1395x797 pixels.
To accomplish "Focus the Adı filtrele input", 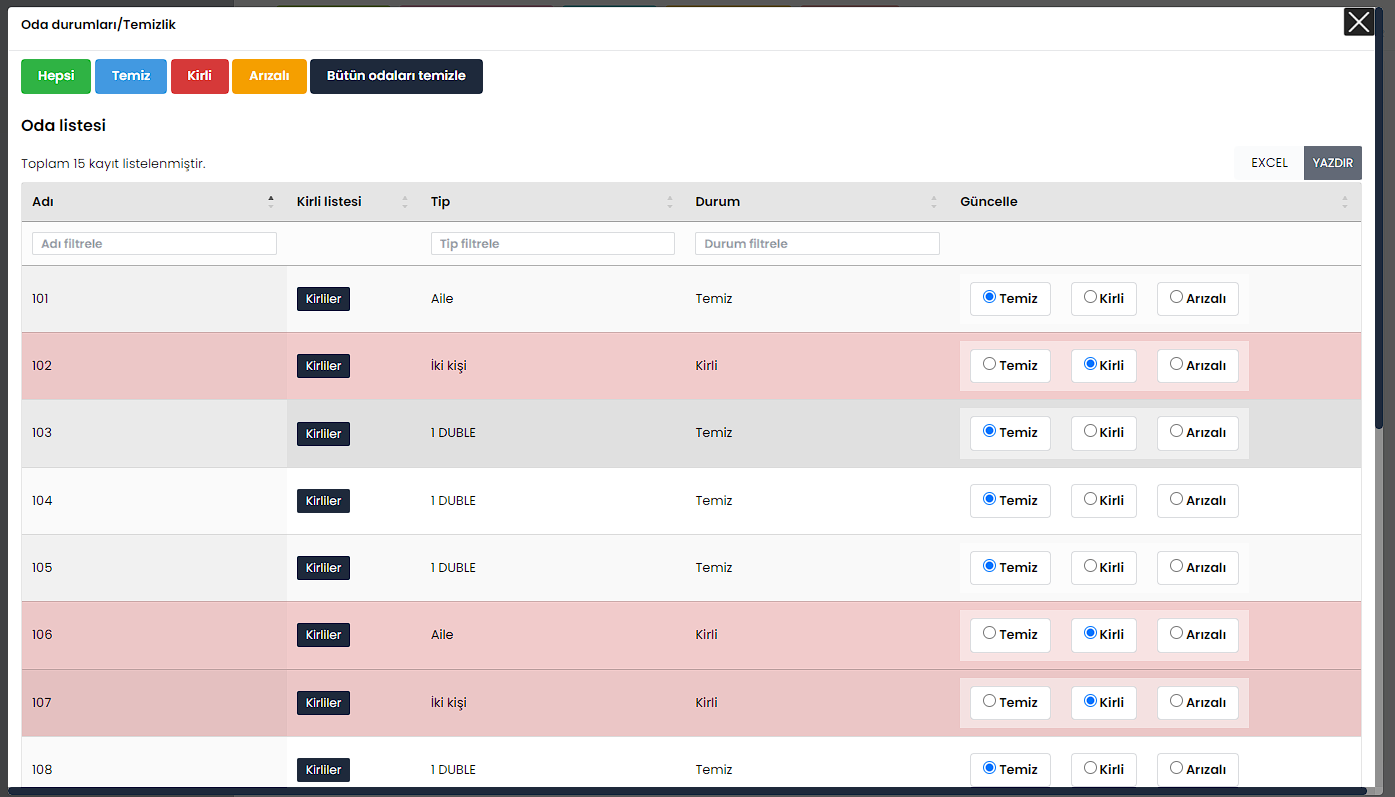I will click(154, 243).
